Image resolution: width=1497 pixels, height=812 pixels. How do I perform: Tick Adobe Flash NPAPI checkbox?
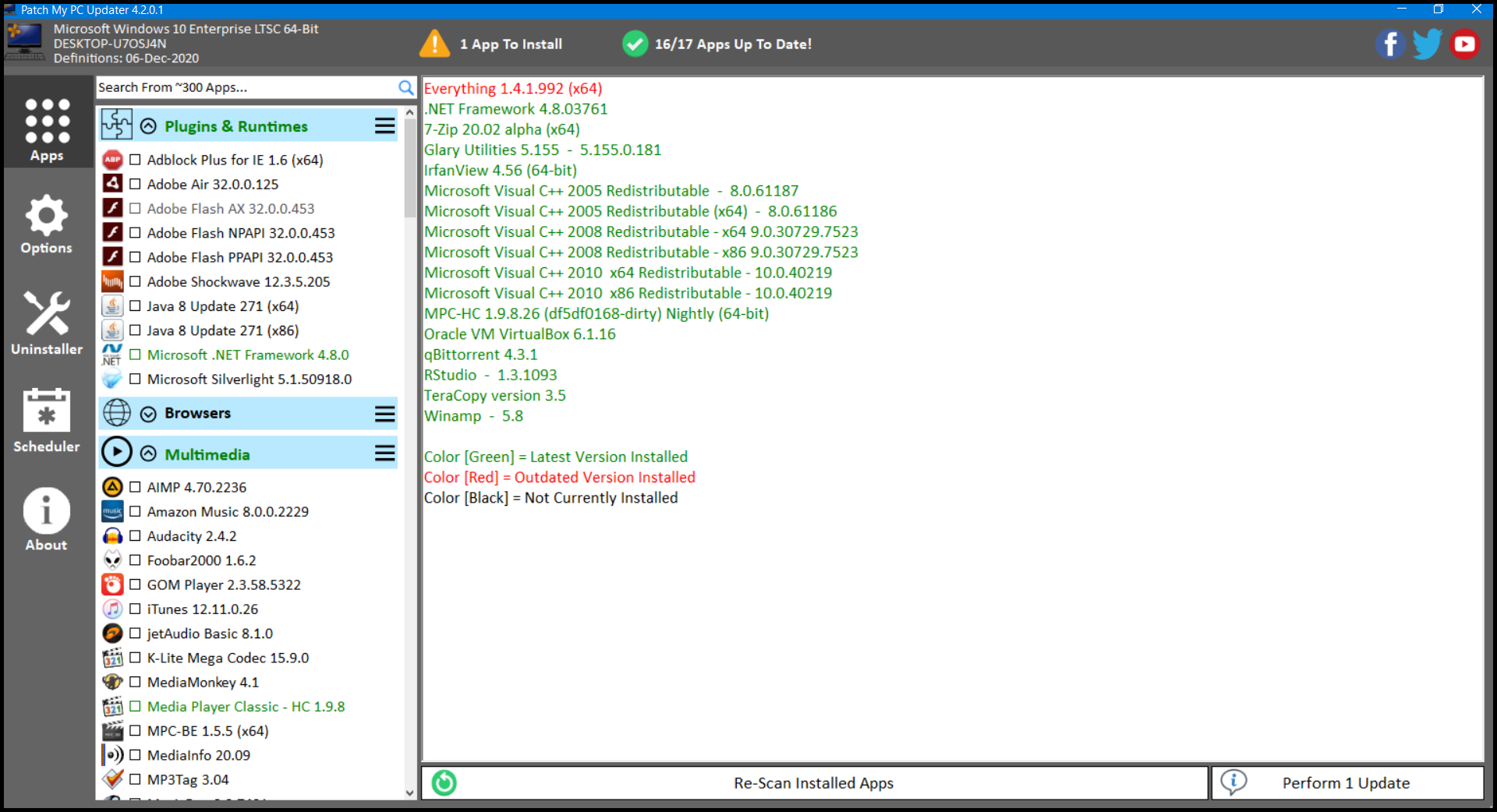coord(135,233)
